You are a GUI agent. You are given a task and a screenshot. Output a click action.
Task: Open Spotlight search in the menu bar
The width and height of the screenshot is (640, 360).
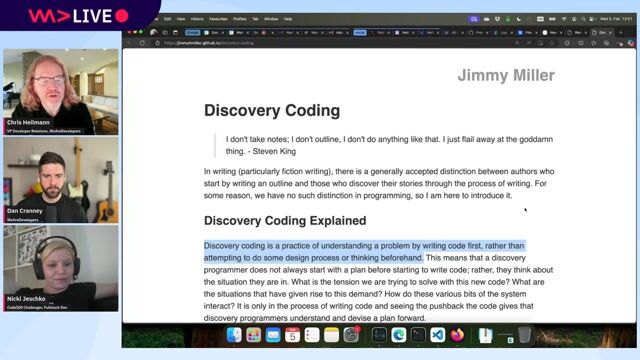[583, 19]
